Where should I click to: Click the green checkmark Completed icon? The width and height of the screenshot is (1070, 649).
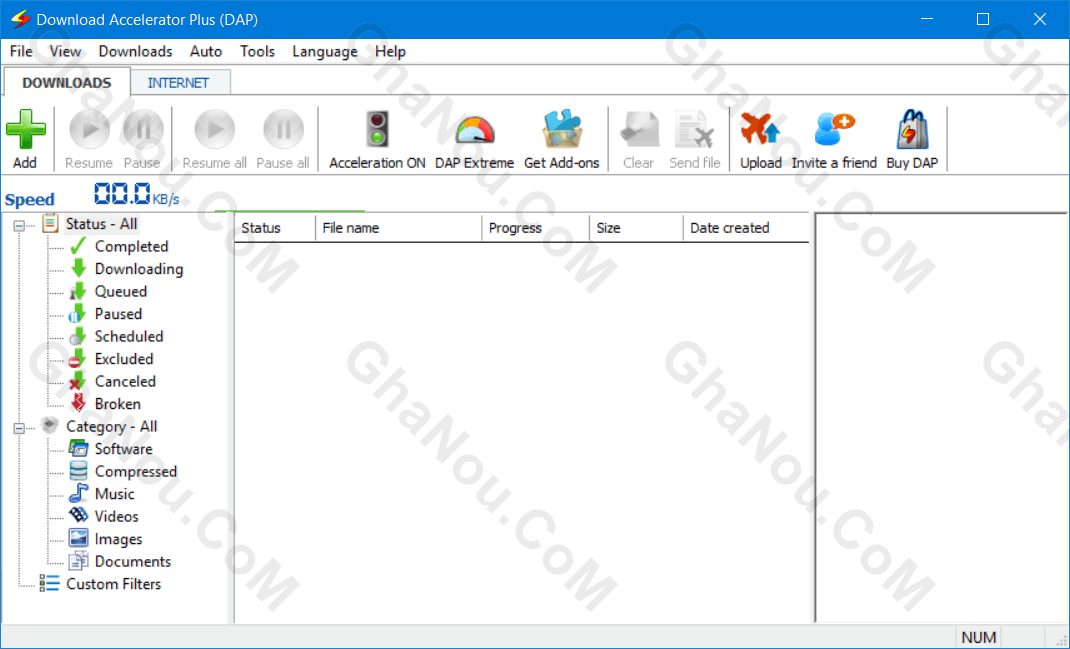coord(78,246)
